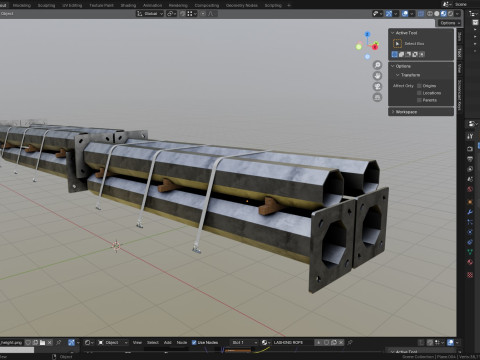This screenshot has height=360, width=480.
Task: Collapse the Options panel
Action: click(x=393, y=66)
